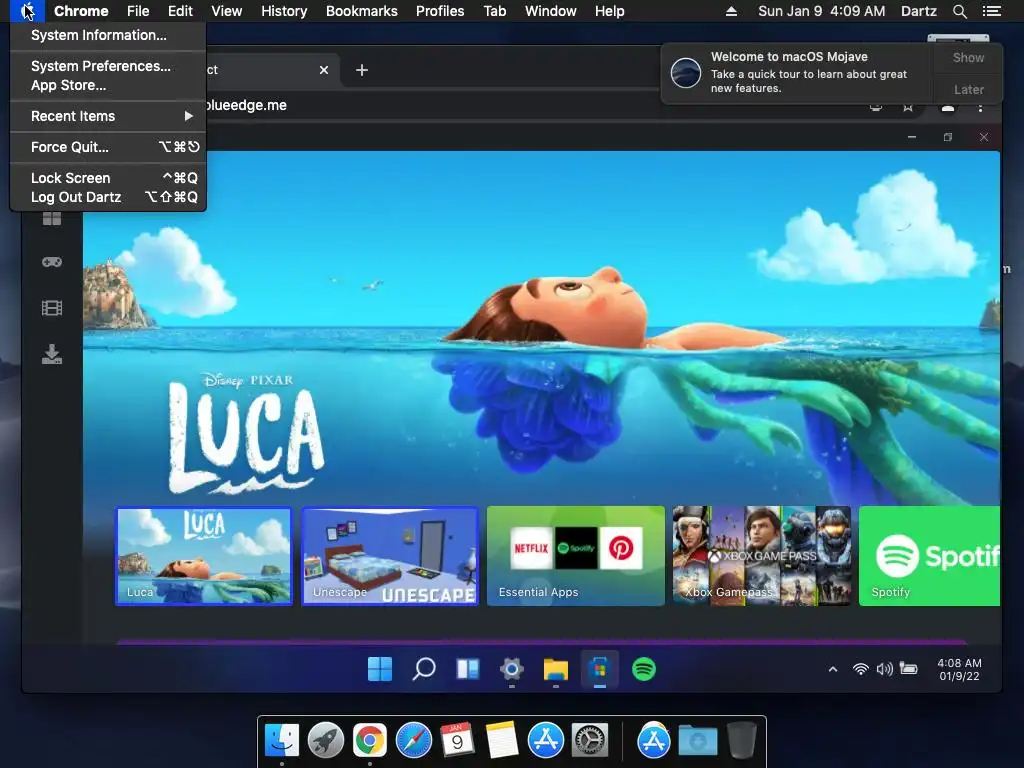Open the Trash in the dock
Image resolution: width=1024 pixels, height=768 pixels.
point(741,740)
